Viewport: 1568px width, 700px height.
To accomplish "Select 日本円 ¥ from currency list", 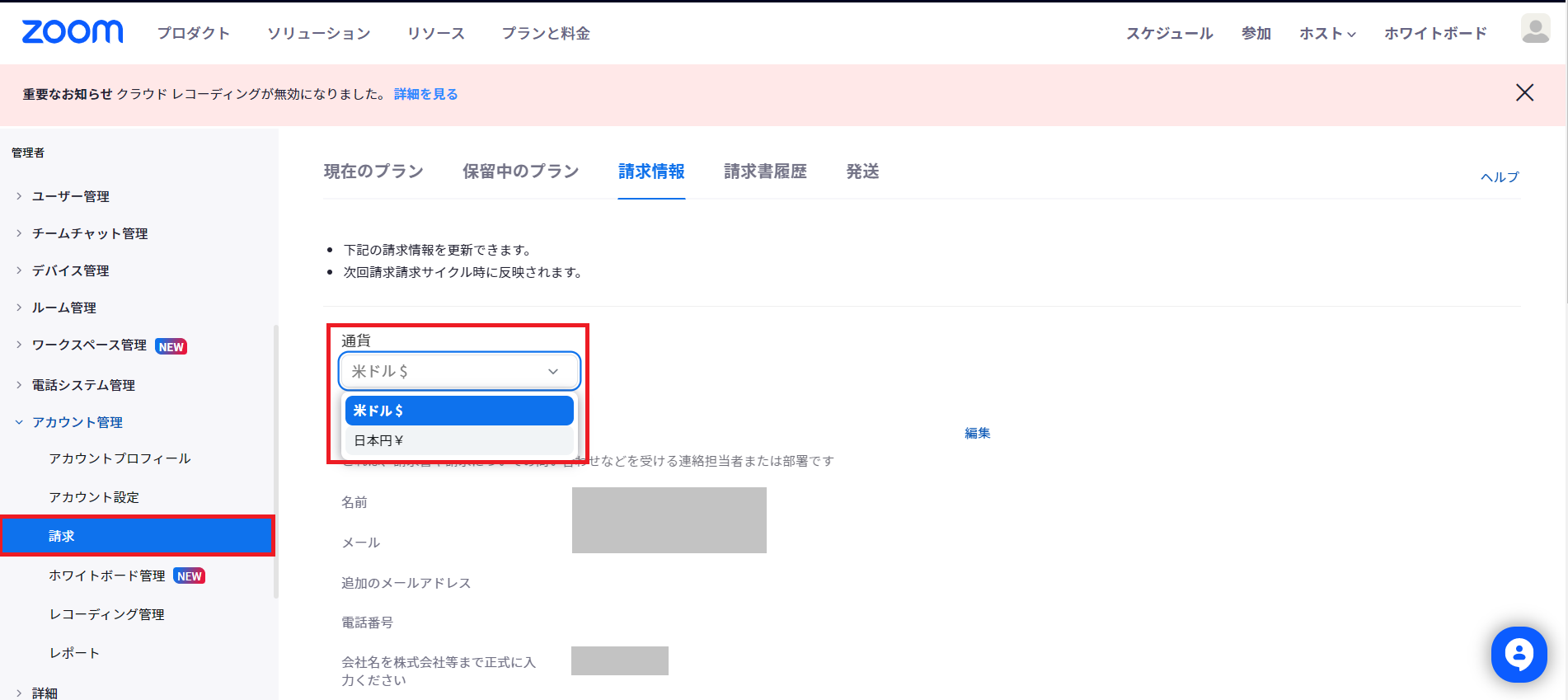I will click(x=459, y=440).
